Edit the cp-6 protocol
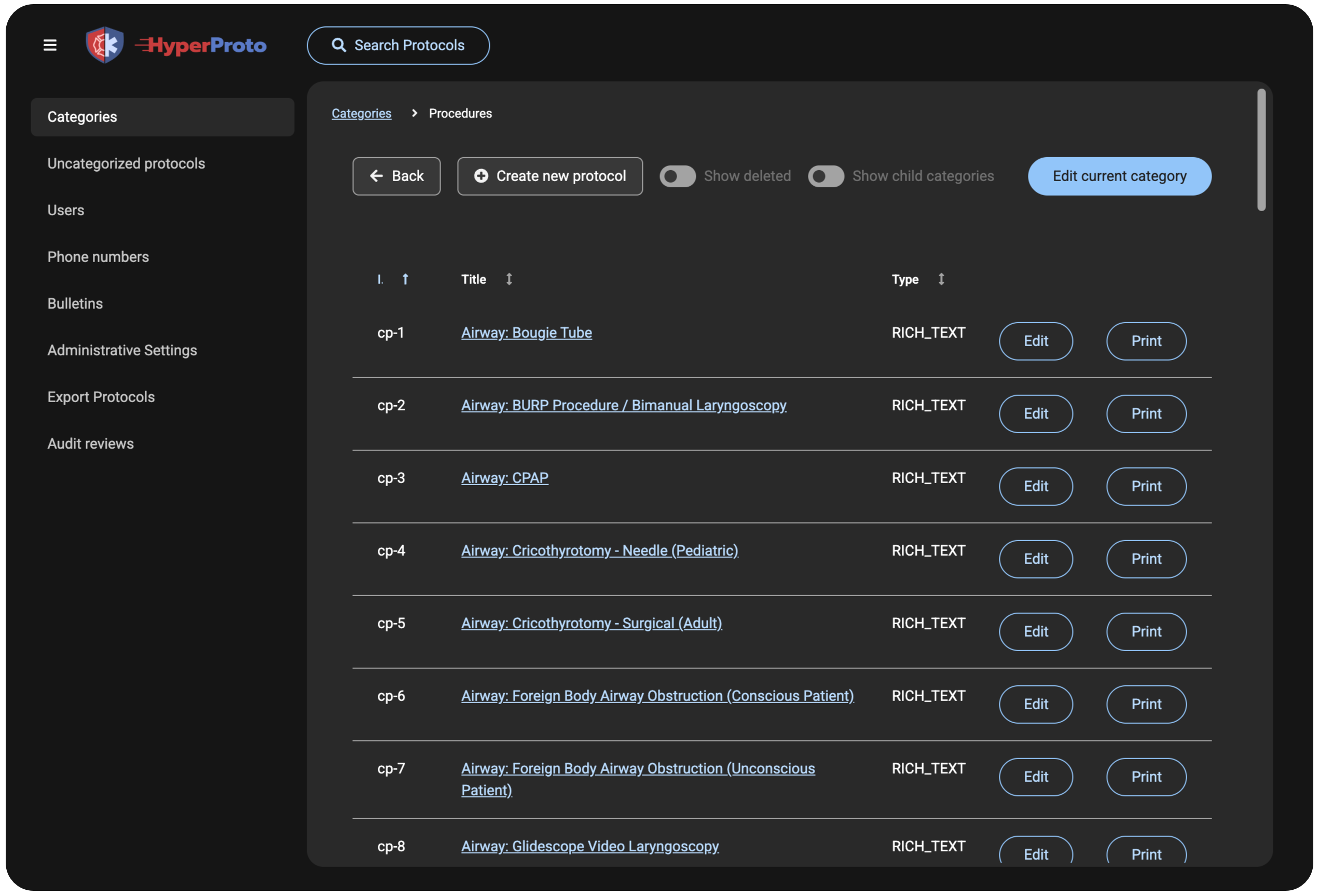Screen dimensions: 1319x896 coord(1036,704)
